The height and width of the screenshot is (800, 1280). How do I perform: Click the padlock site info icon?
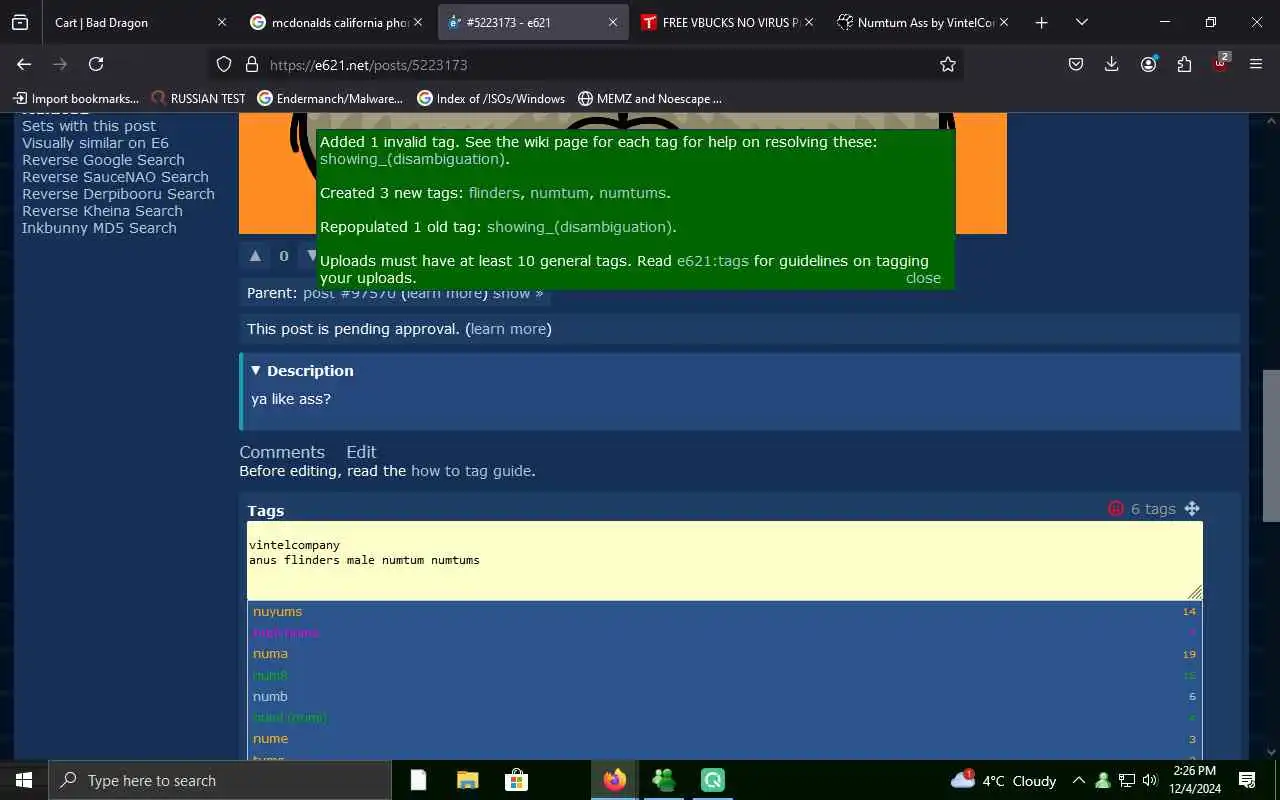pos(251,64)
